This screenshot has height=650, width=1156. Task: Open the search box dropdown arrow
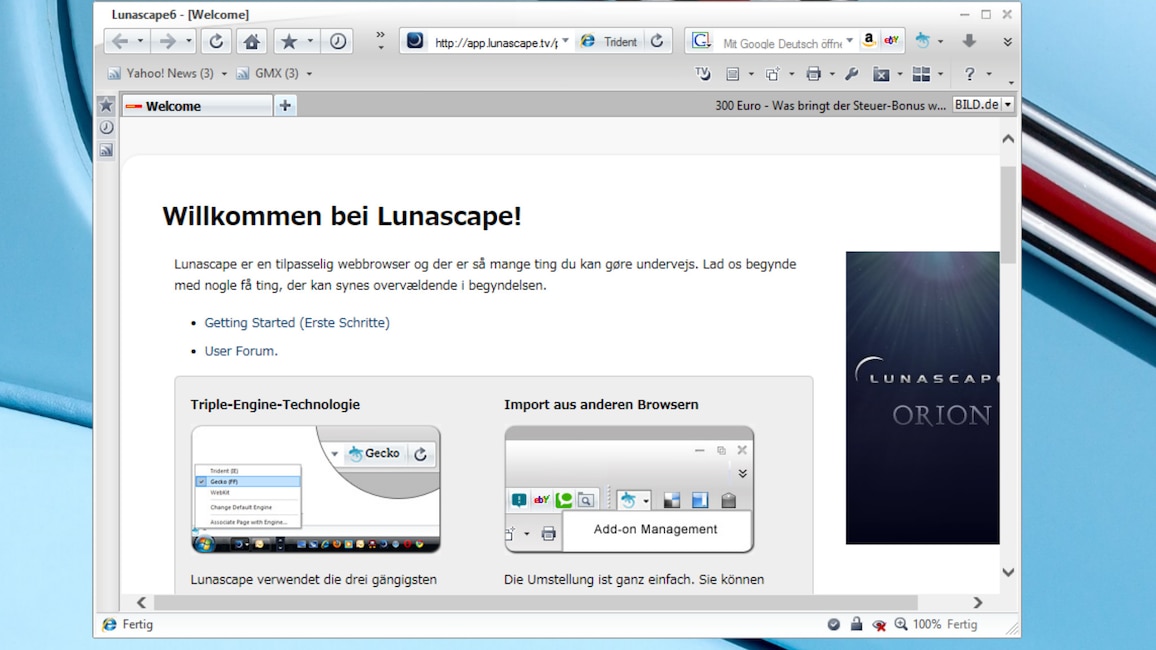[x=849, y=41]
